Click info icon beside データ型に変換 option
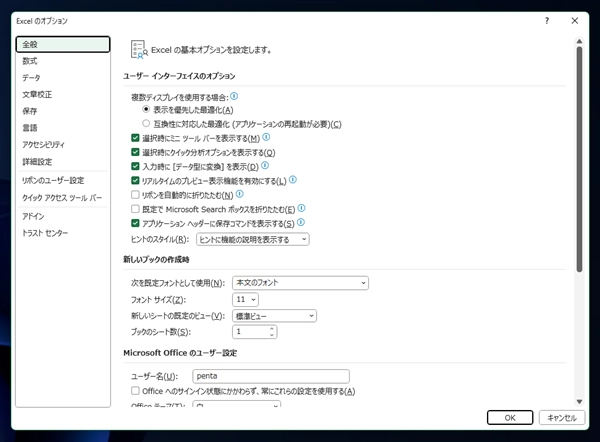Viewport: 600px width, 442px height. [265, 165]
